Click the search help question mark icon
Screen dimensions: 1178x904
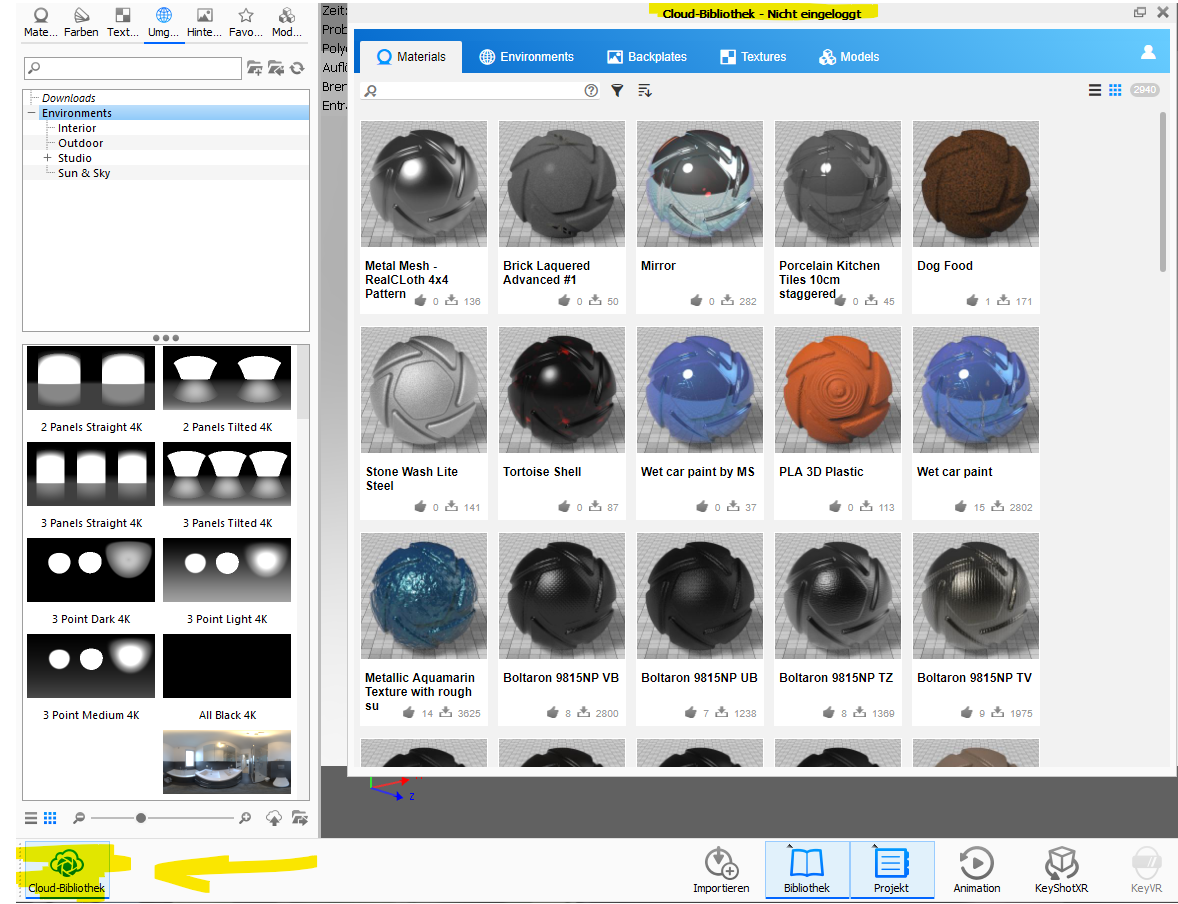point(591,90)
